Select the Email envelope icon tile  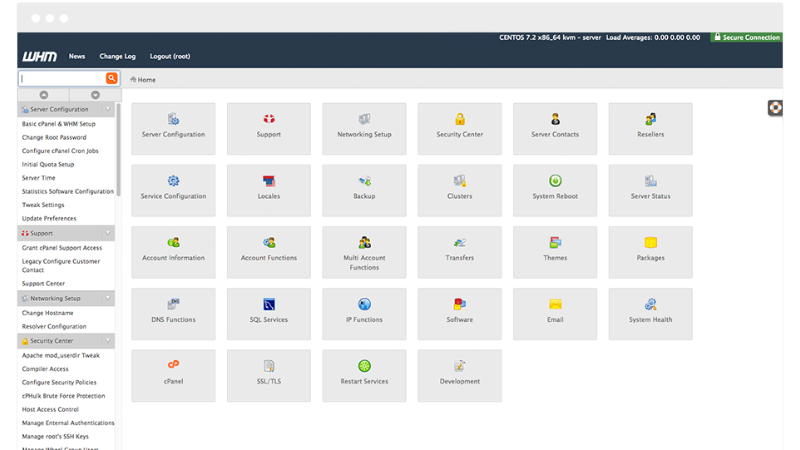tap(555, 304)
